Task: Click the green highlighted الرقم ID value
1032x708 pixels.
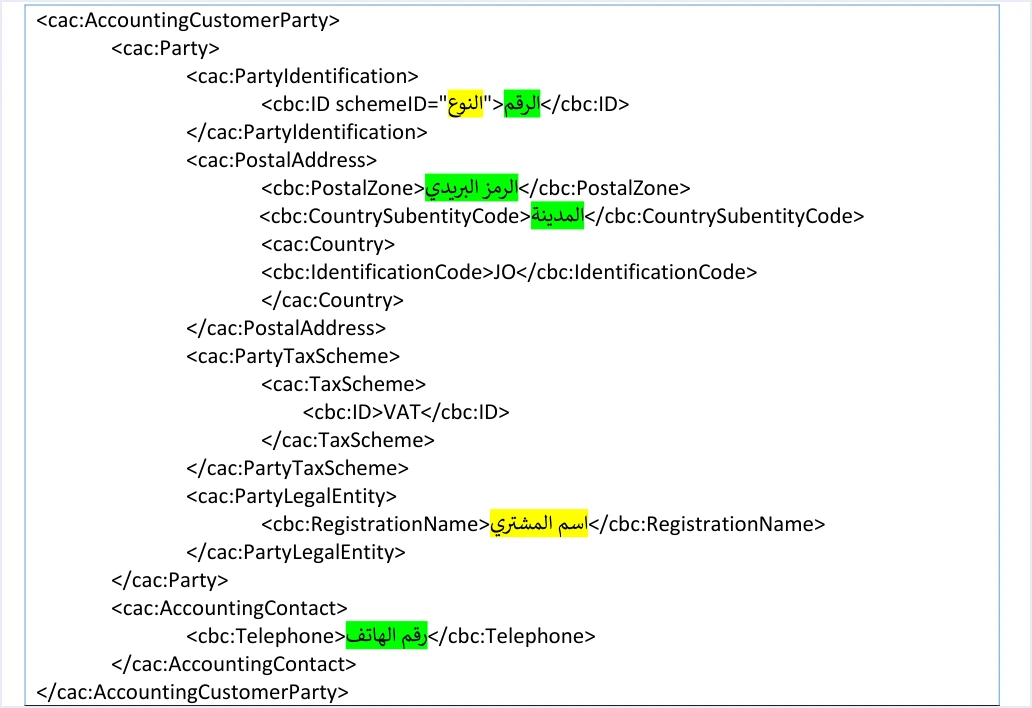Action: pyautogui.click(x=522, y=104)
